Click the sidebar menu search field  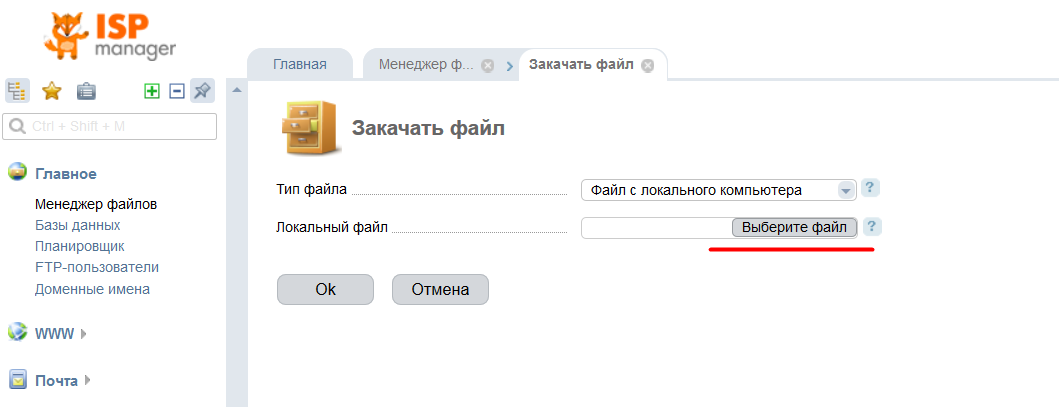click(109, 126)
